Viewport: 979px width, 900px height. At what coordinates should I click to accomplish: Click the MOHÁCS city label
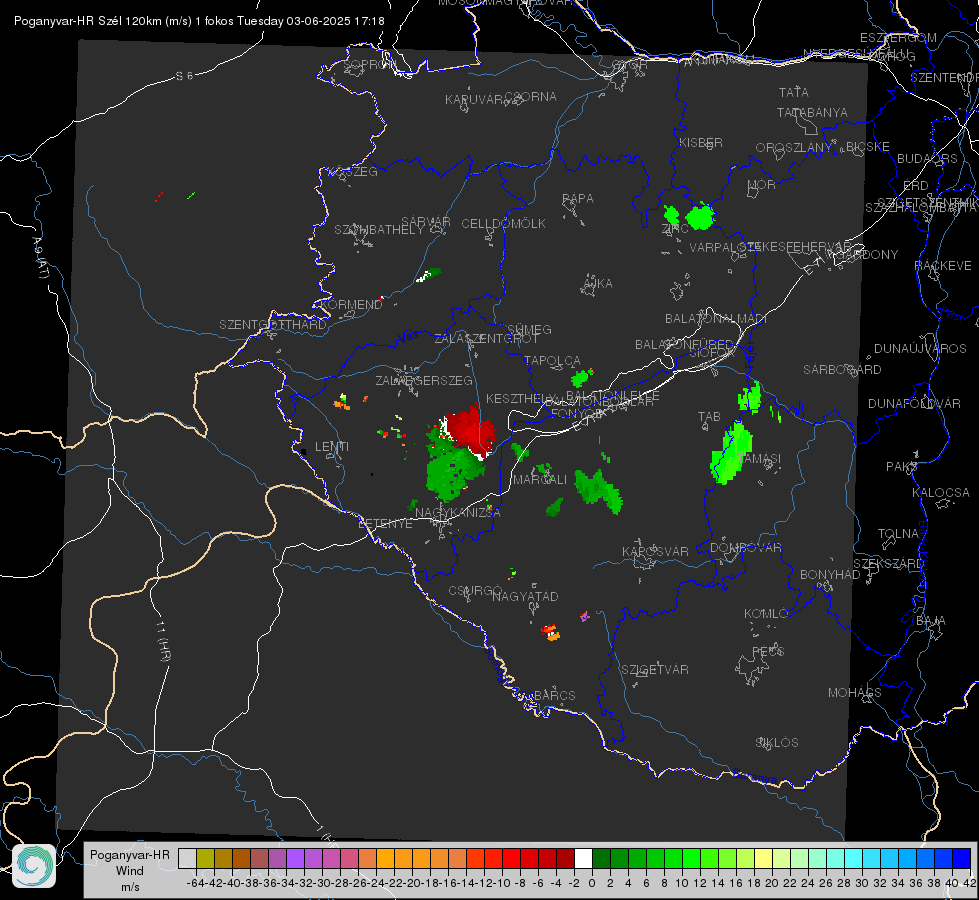pos(855,693)
